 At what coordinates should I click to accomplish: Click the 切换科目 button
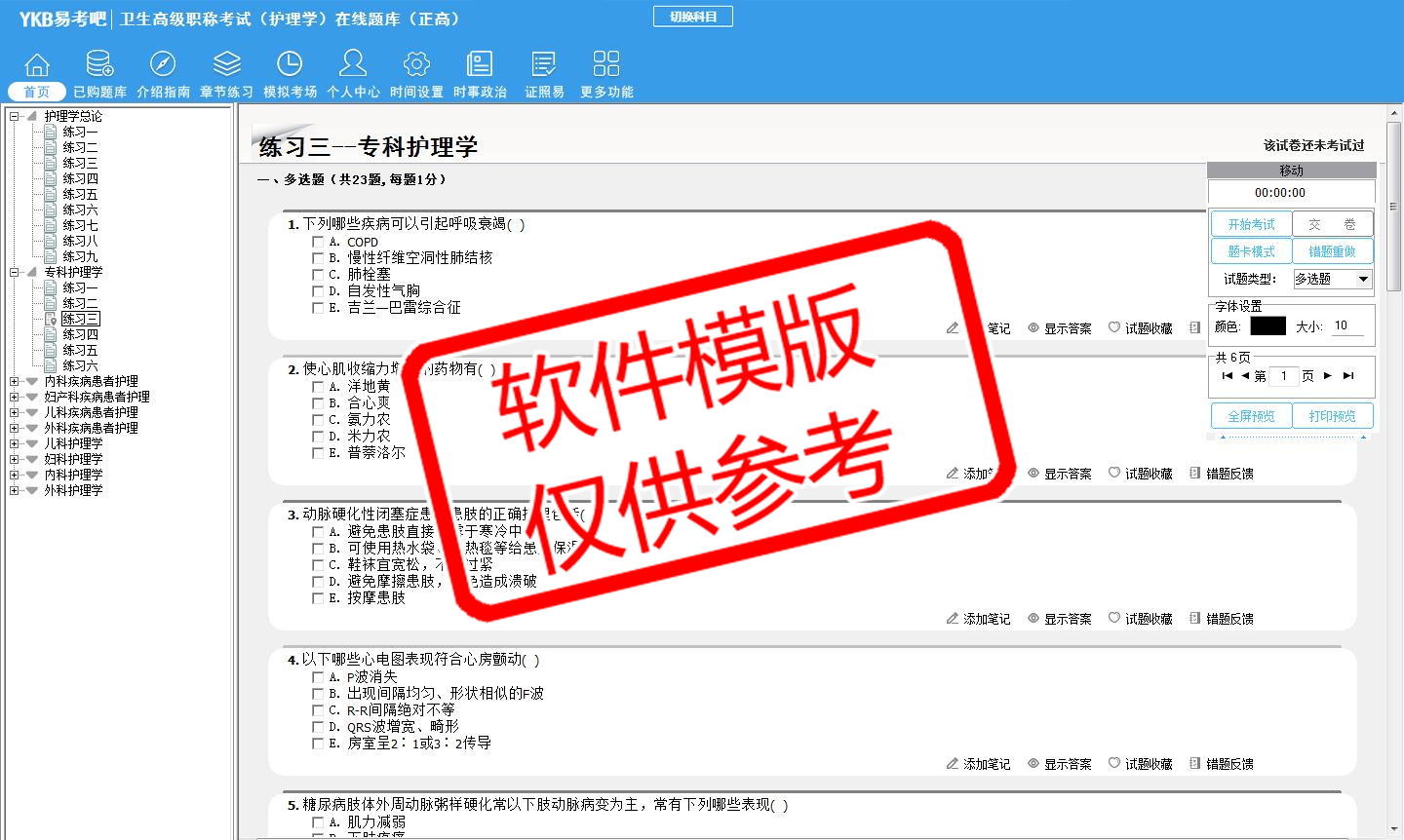click(692, 17)
